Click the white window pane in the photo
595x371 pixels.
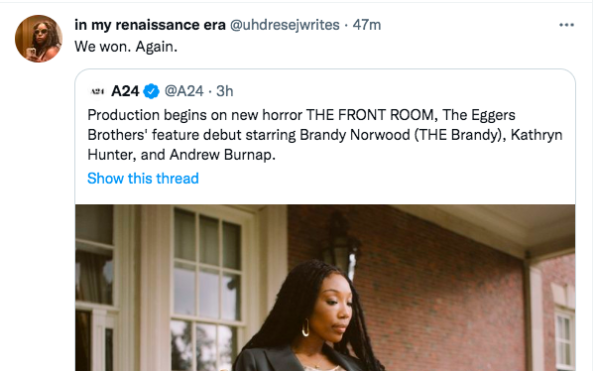coord(207,266)
